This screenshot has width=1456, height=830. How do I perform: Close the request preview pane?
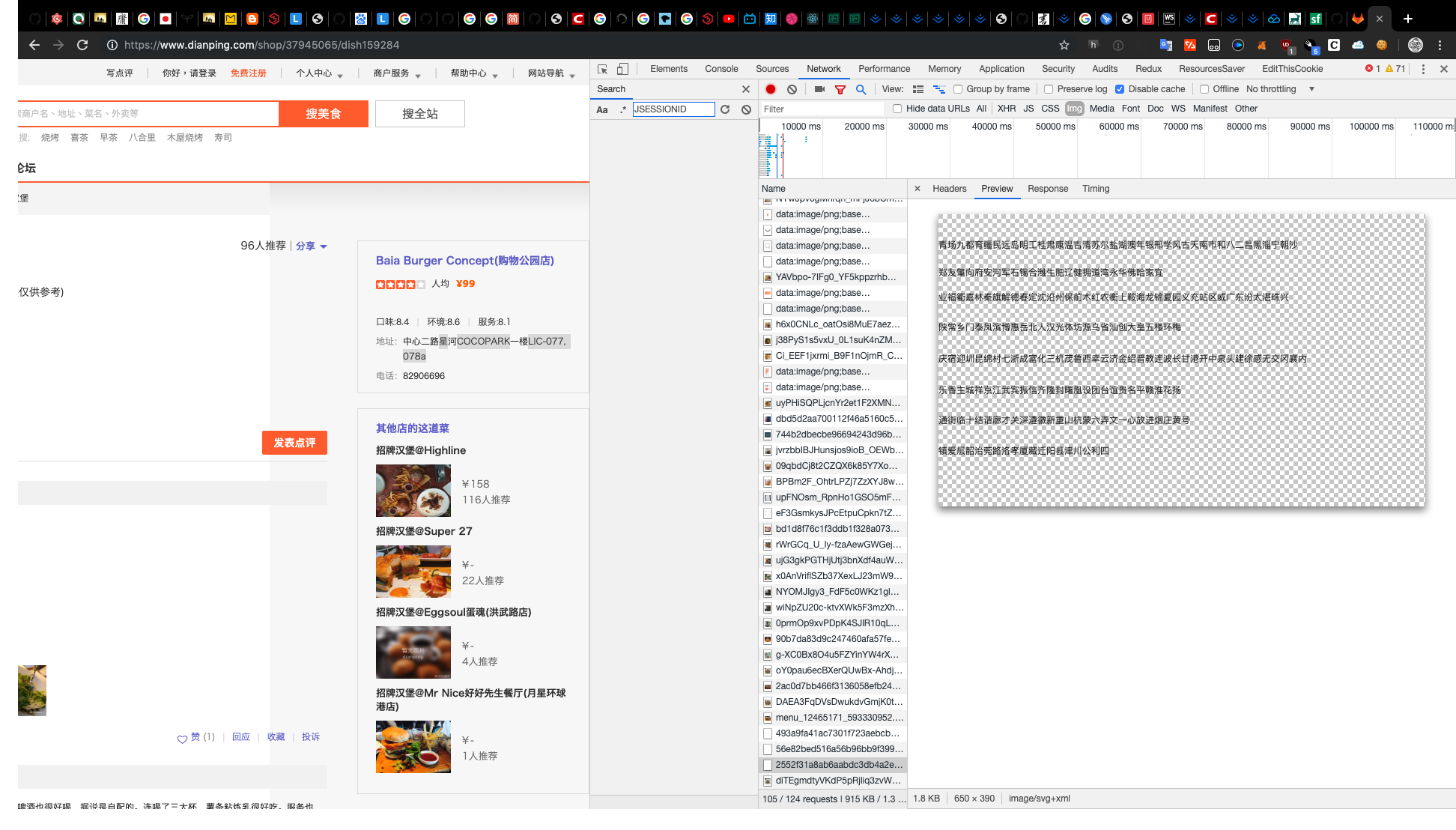917,189
